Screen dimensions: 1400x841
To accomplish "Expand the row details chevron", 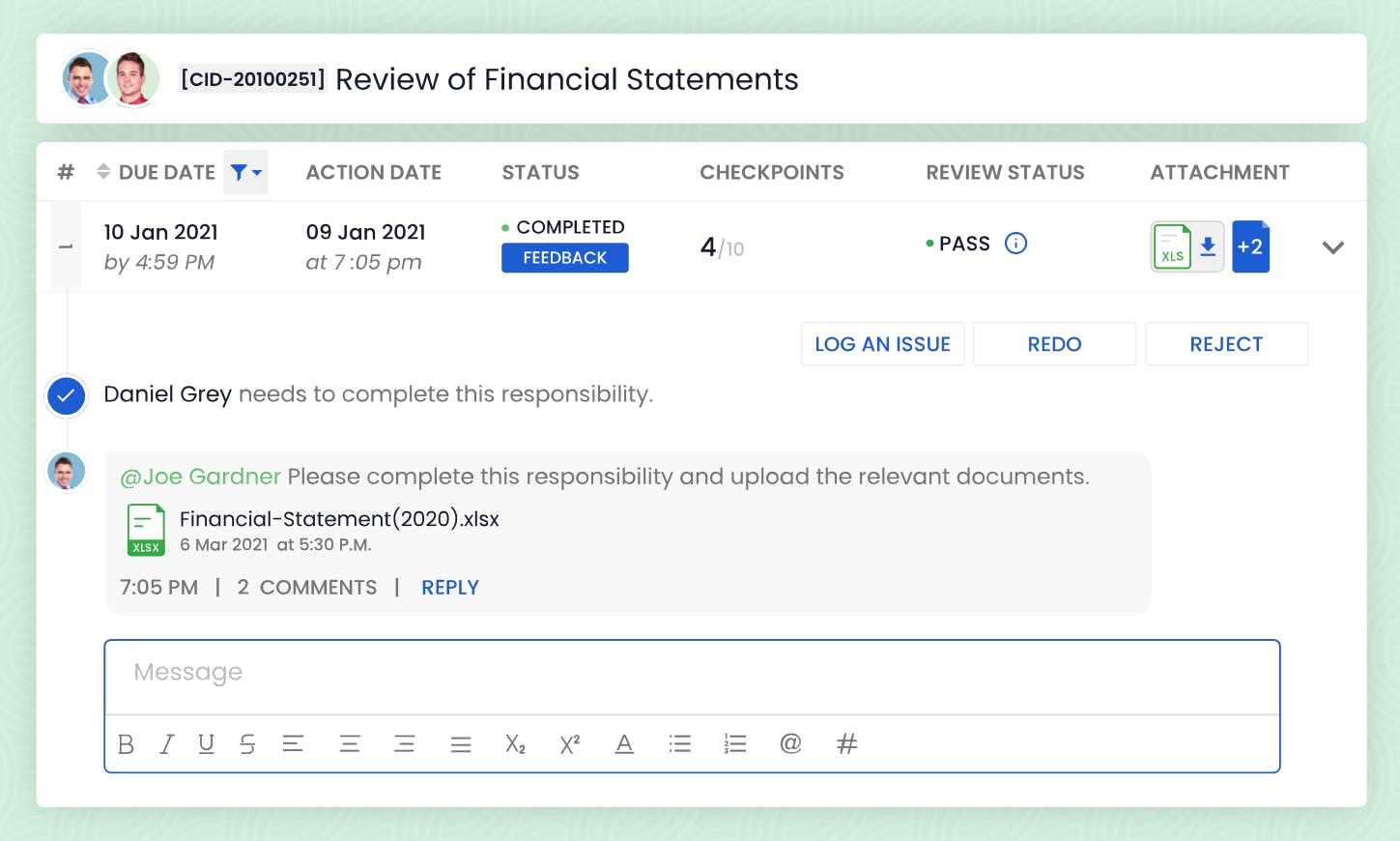I will (x=1332, y=247).
